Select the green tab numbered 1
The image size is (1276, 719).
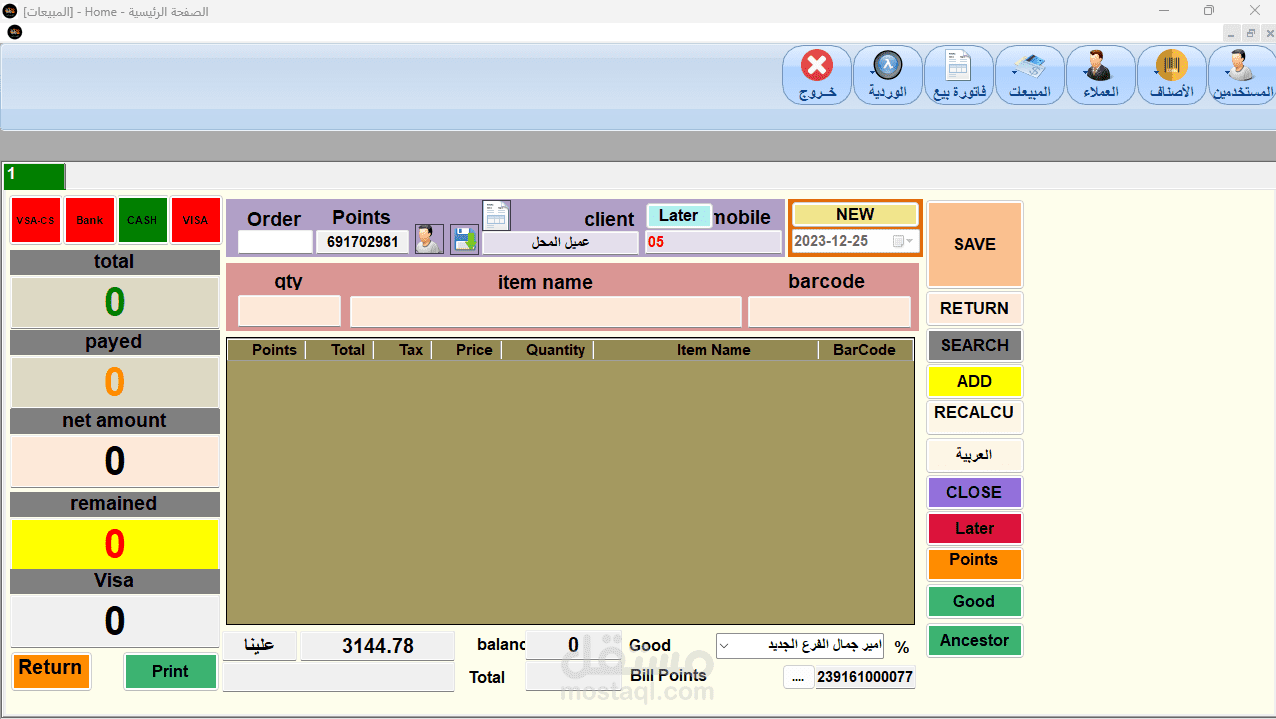tap(34, 177)
